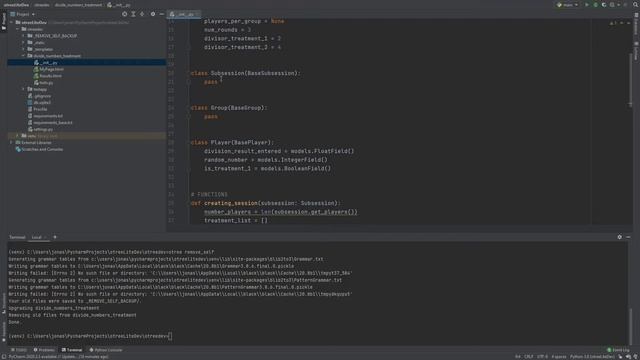Open right-side Database tool stripe button
Viewport: 640px width, 360px height.
[x=636, y=24]
